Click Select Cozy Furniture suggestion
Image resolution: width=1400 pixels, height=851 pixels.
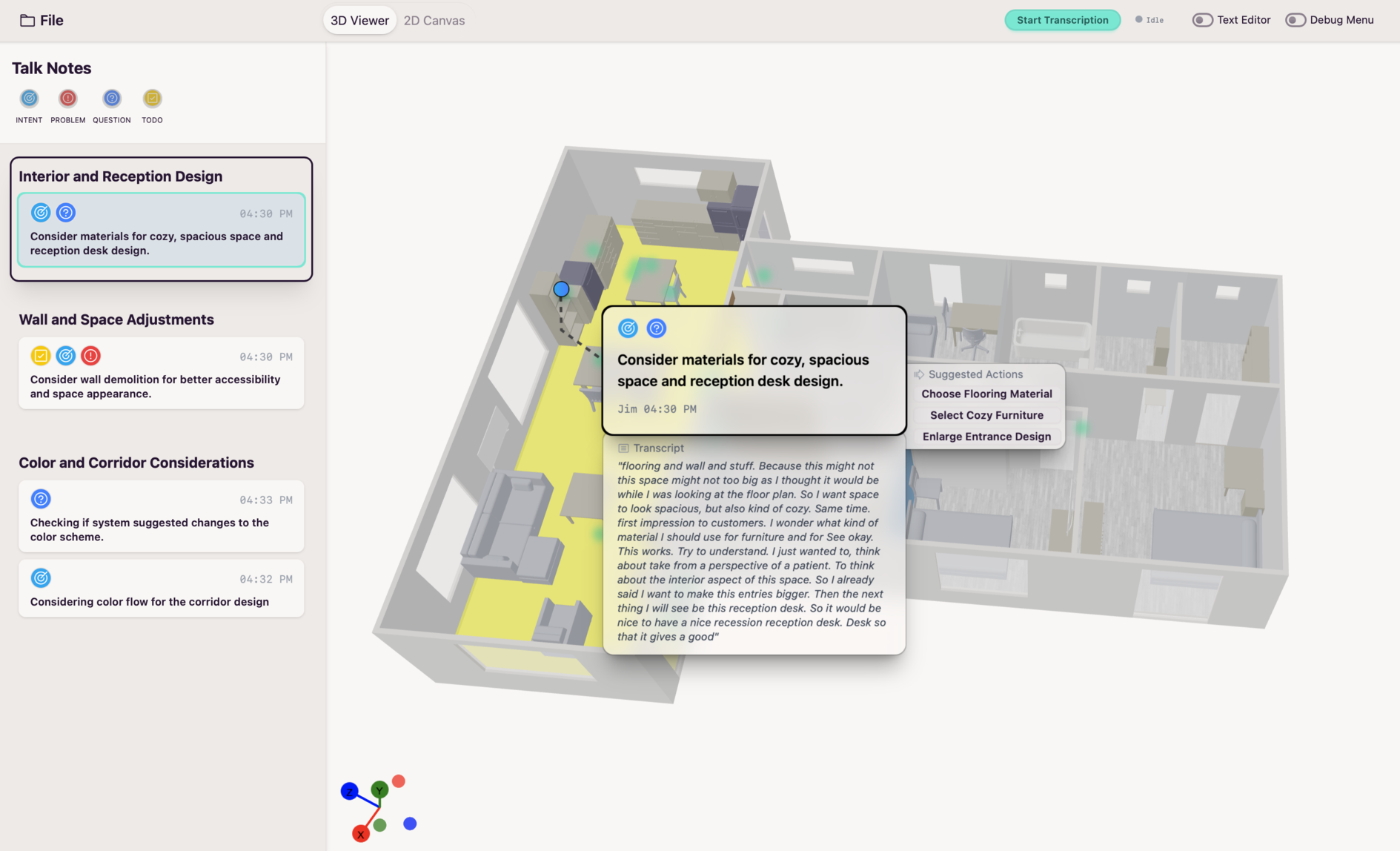pos(986,415)
